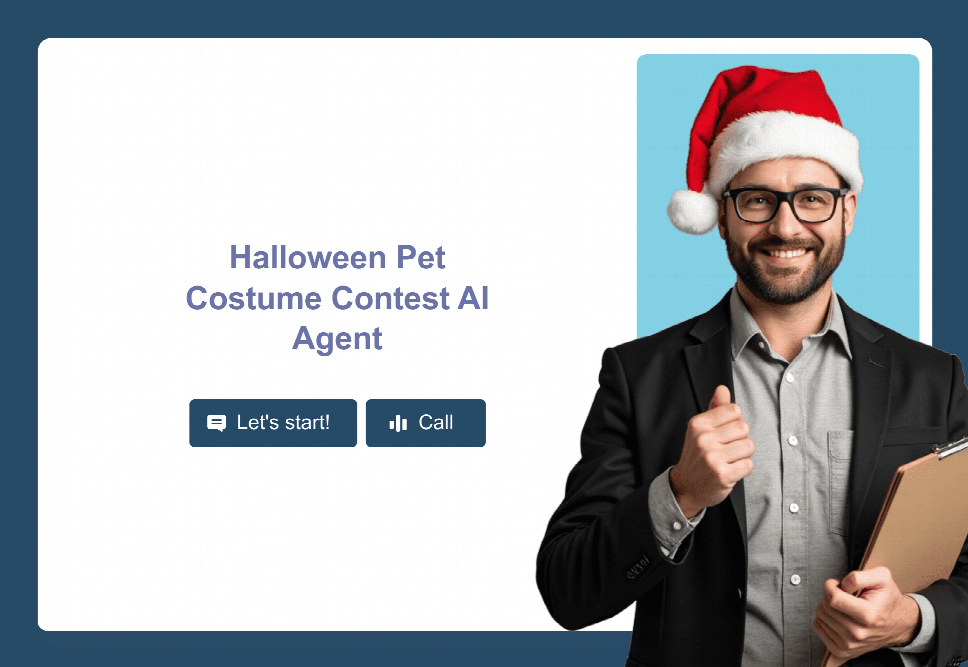Click the "Costume Contest AI" title line

pyautogui.click(x=337, y=298)
